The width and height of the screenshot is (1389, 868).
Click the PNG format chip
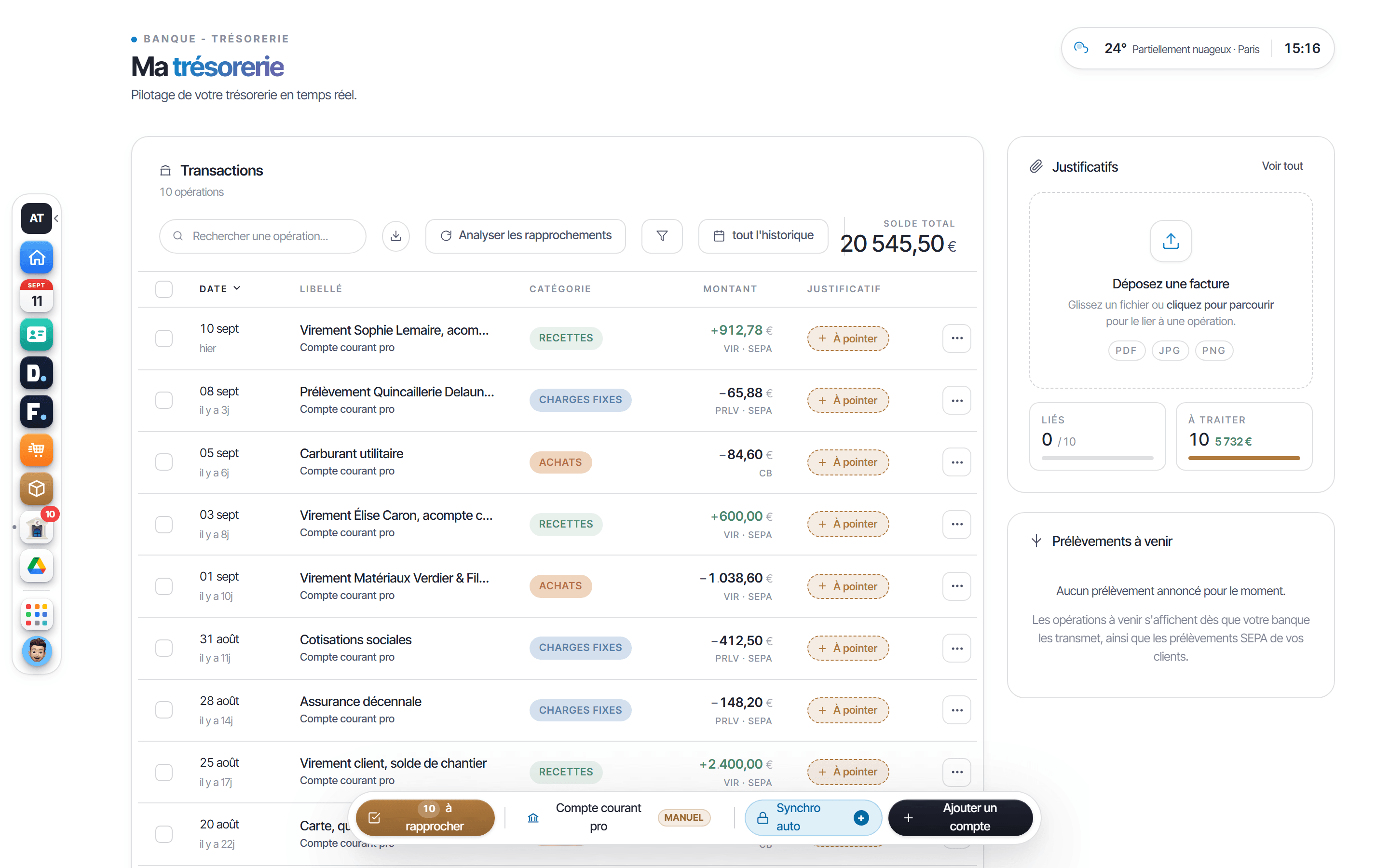pos(1213,351)
